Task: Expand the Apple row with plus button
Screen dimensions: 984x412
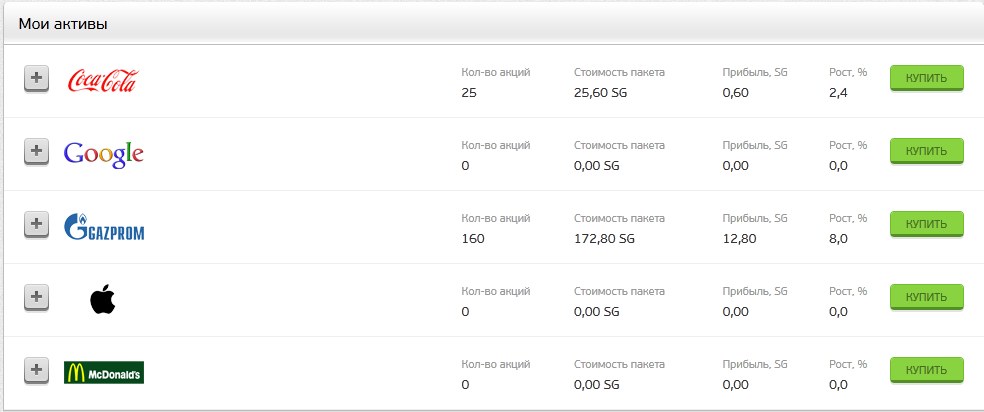Action: pos(36,298)
